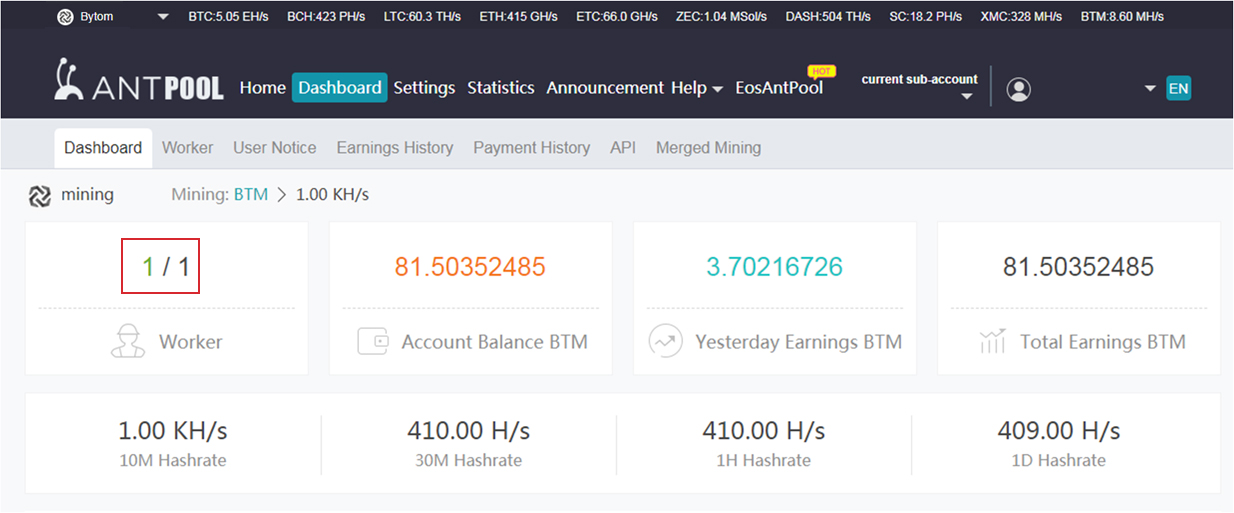1234x513 pixels.
Task: Switch to the Merged Mining tab
Action: (708, 147)
